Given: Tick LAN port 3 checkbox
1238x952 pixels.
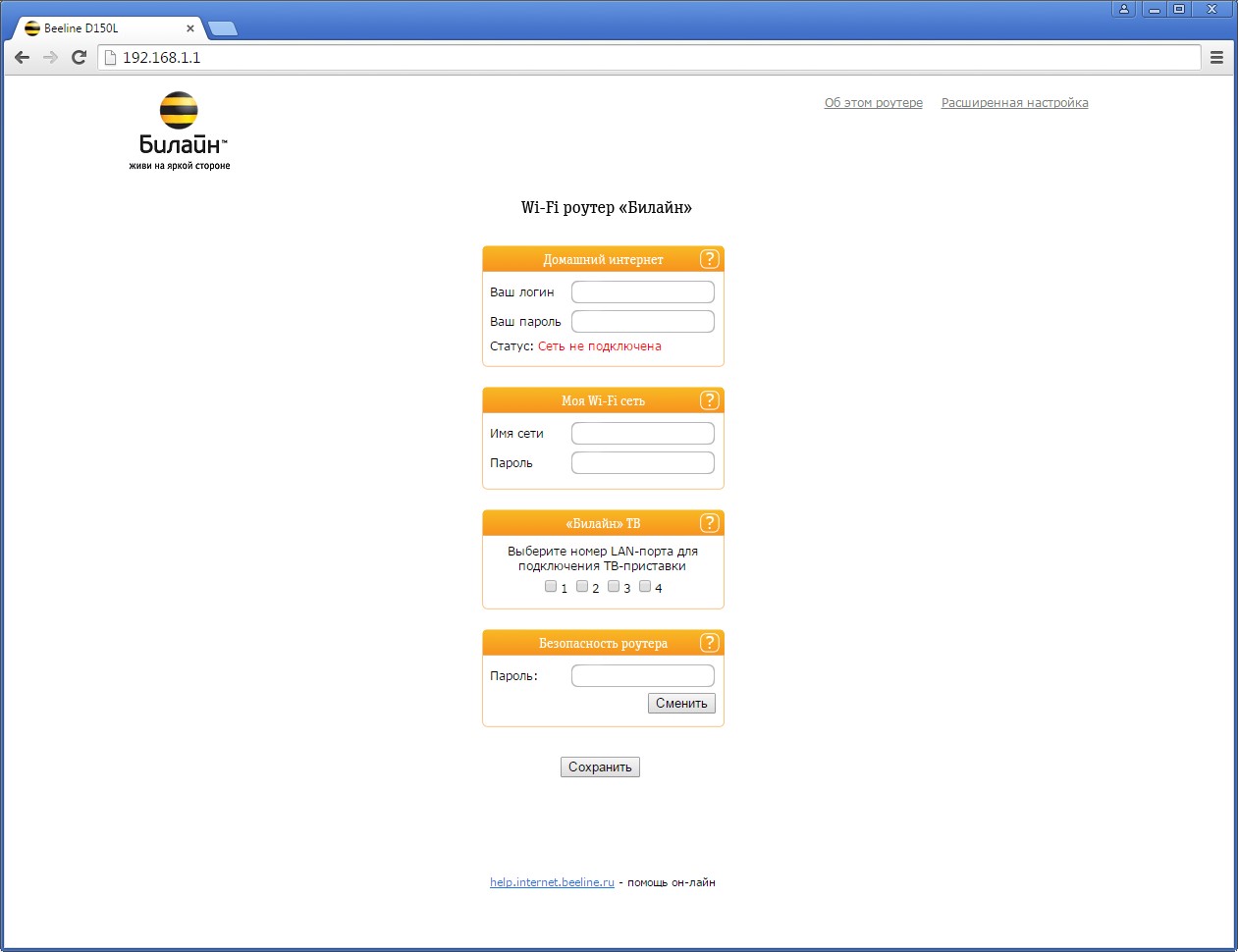Looking at the screenshot, I should pyautogui.click(x=614, y=586).
